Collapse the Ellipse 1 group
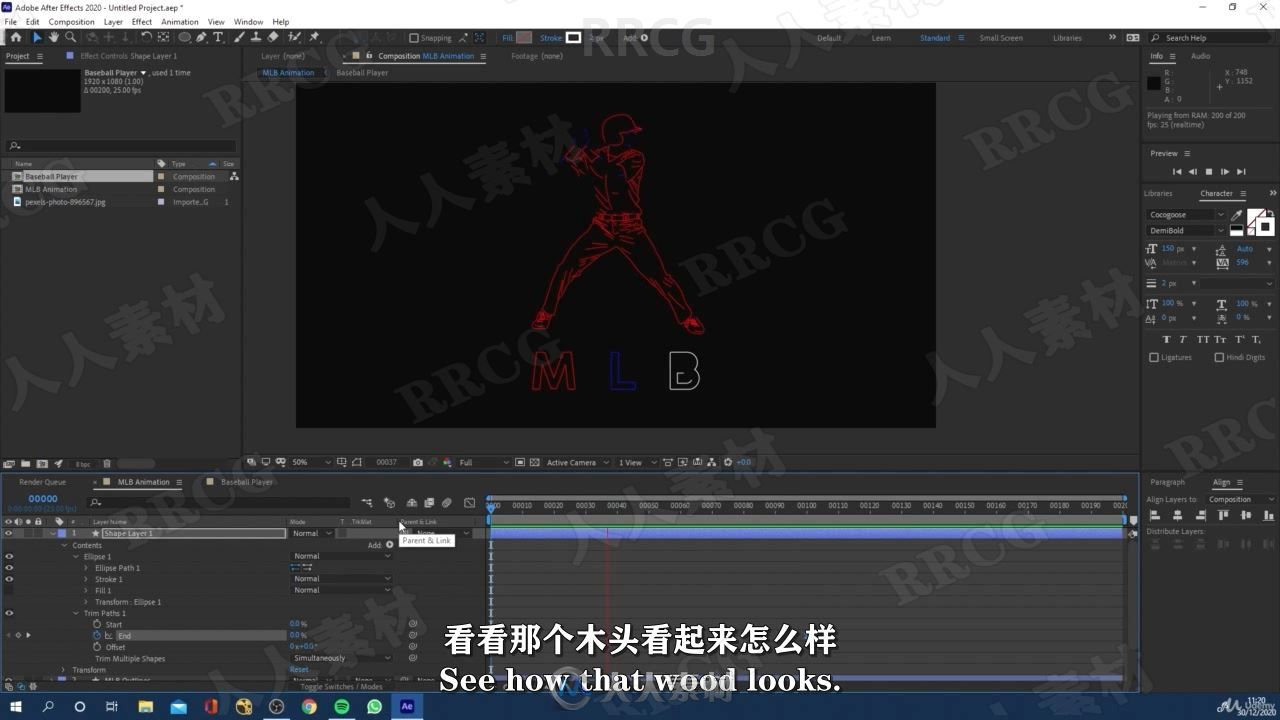This screenshot has height=720, width=1280. click(76, 557)
